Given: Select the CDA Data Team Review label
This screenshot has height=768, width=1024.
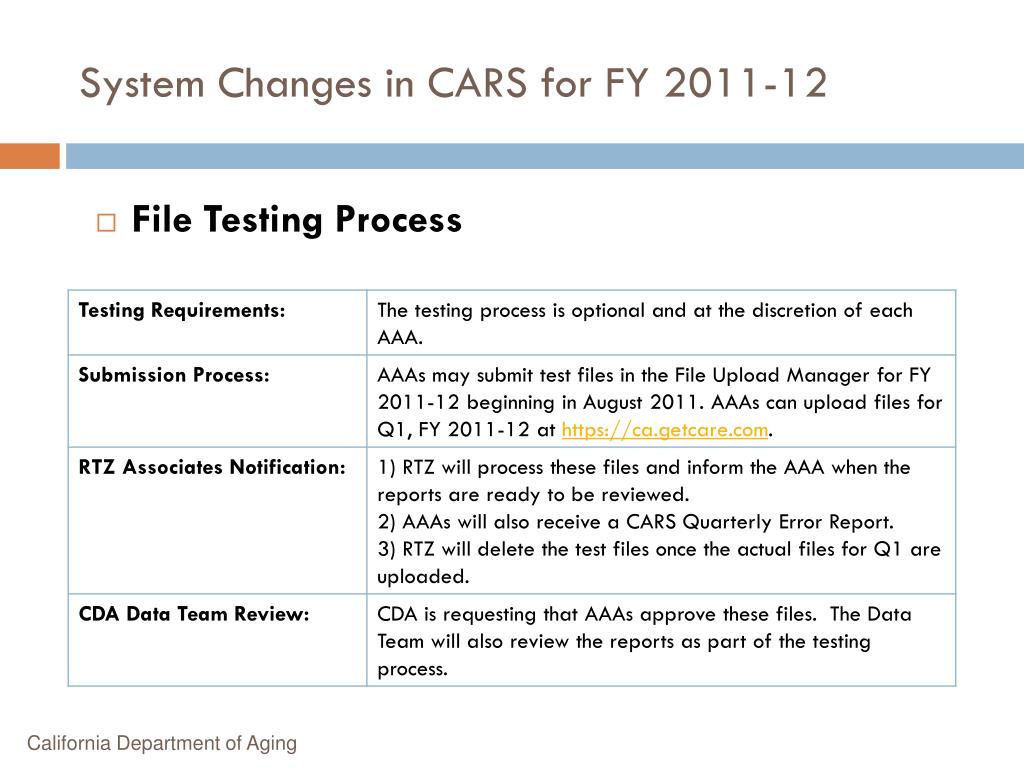Looking at the screenshot, I should (x=194, y=614).
